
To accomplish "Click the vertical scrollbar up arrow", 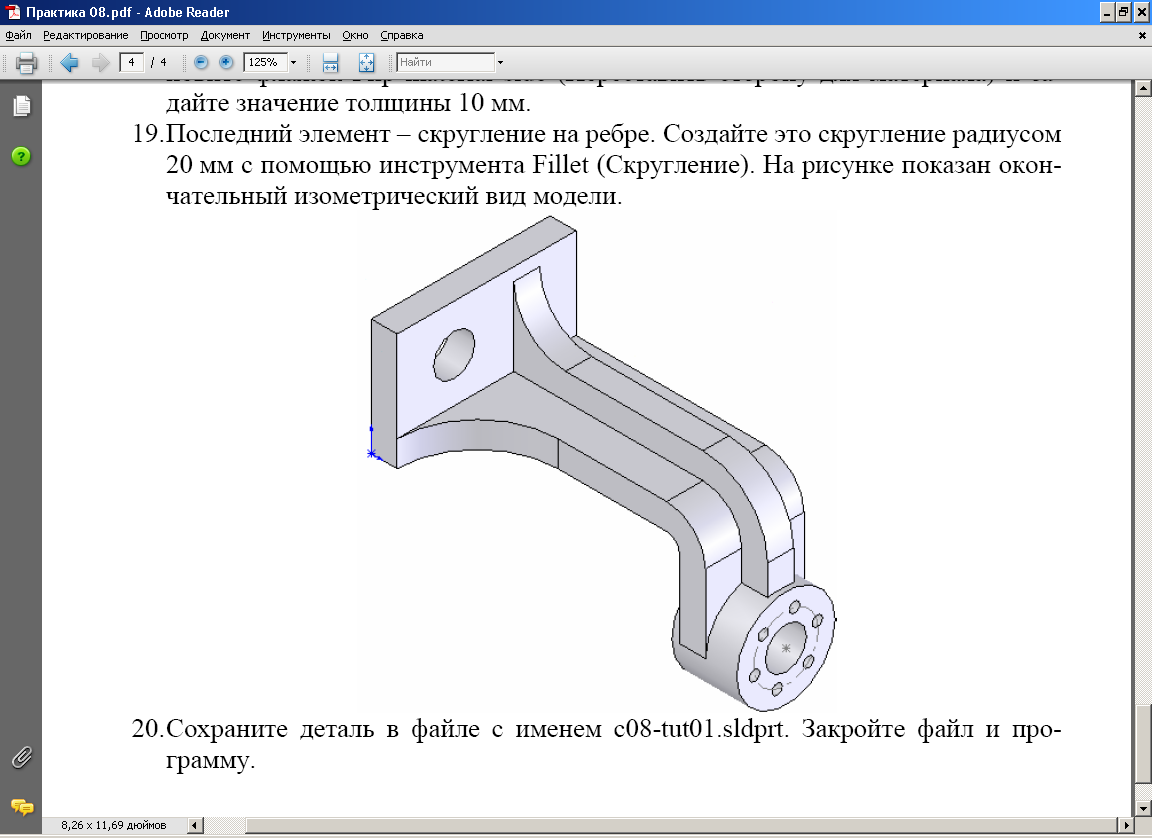I will (x=1142, y=88).
